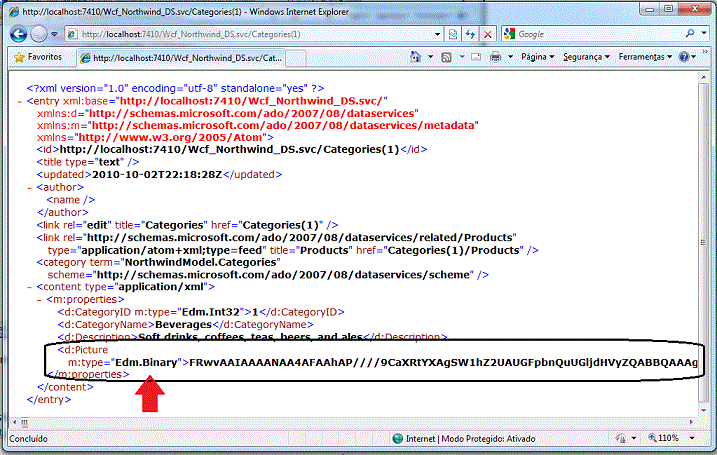717x455 pixels.
Task: Collapse the author XML node
Action: 30,187
